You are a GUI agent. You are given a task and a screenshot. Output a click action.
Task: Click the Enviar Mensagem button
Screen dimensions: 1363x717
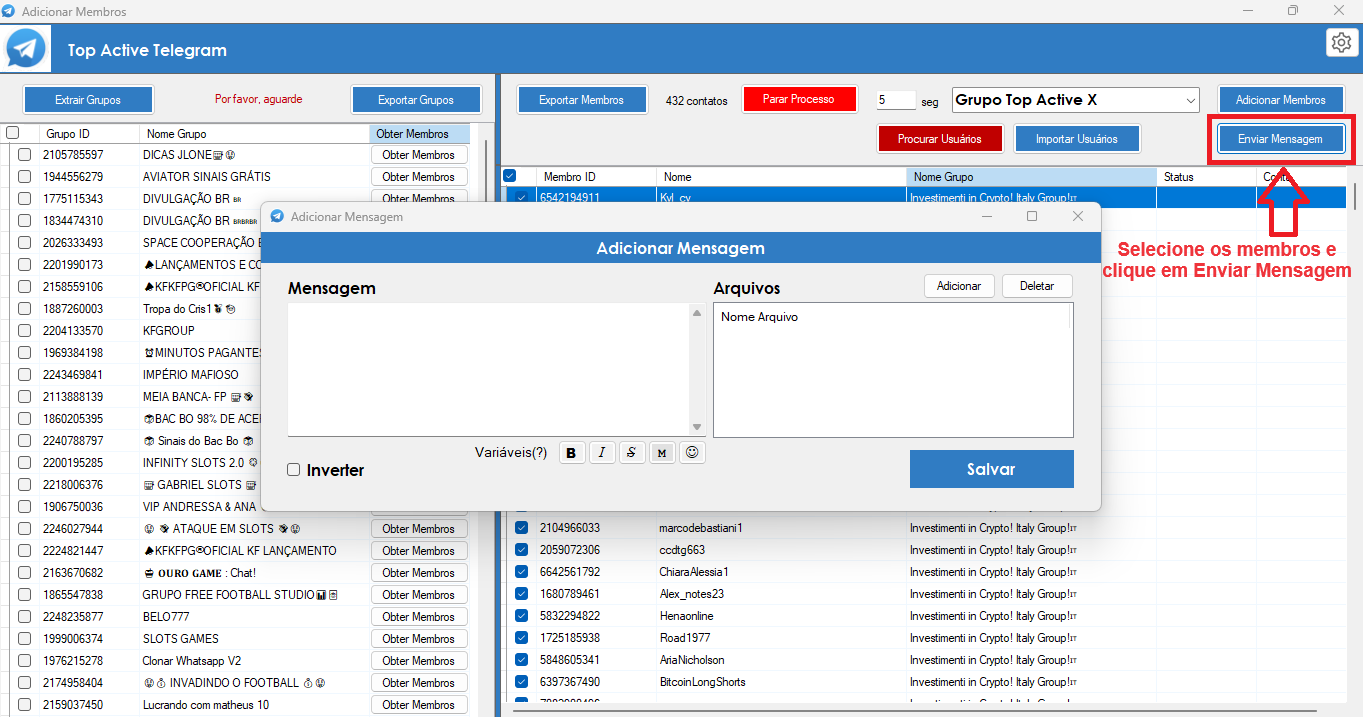(1280, 139)
